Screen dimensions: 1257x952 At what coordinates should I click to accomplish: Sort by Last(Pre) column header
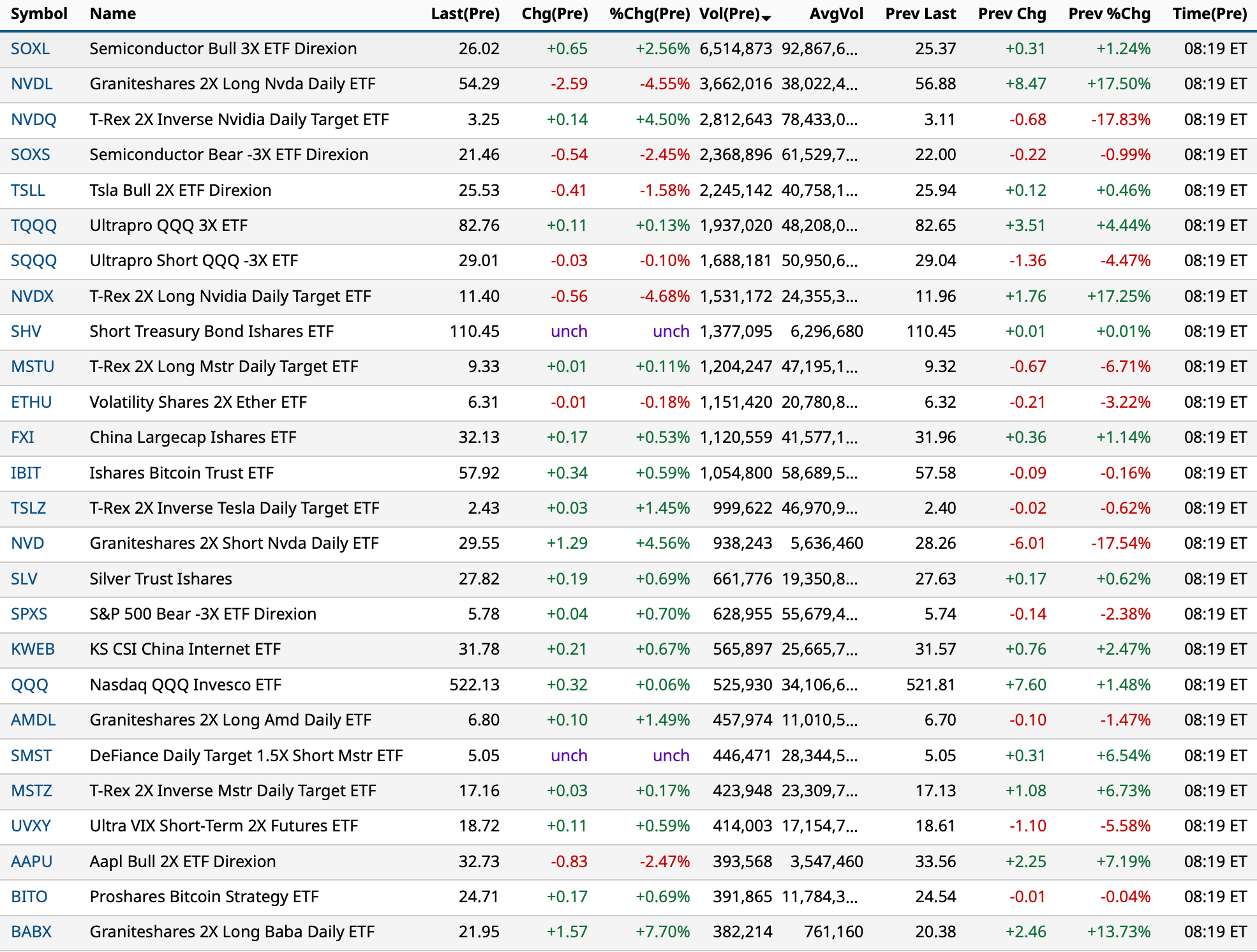click(465, 14)
